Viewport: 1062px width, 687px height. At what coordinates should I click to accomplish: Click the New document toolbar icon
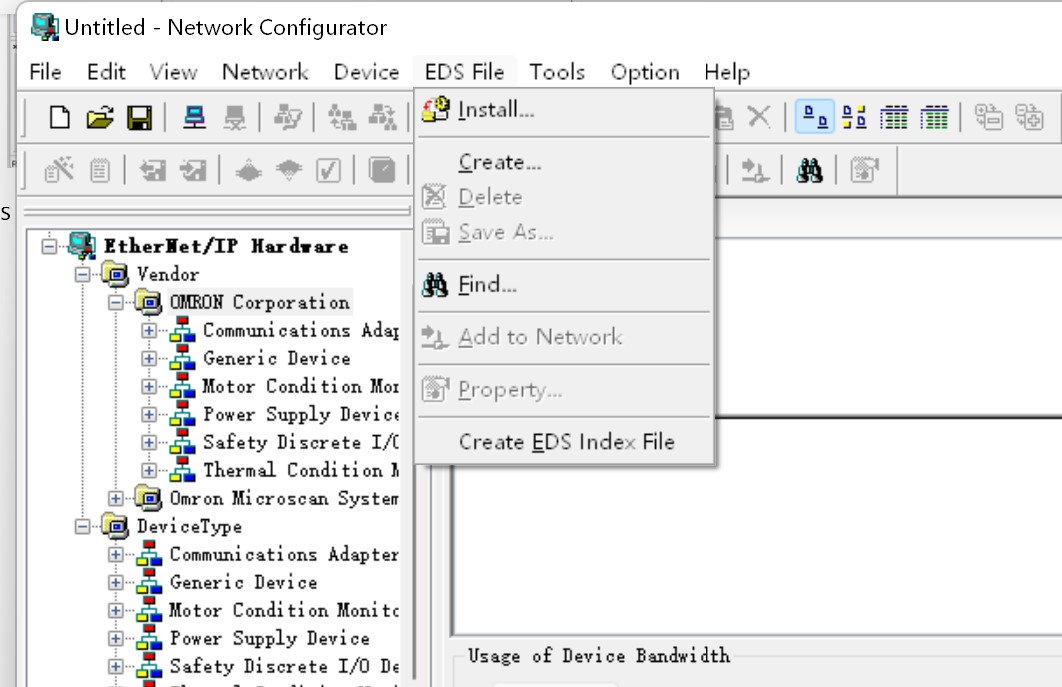click(x=60, y=117)
